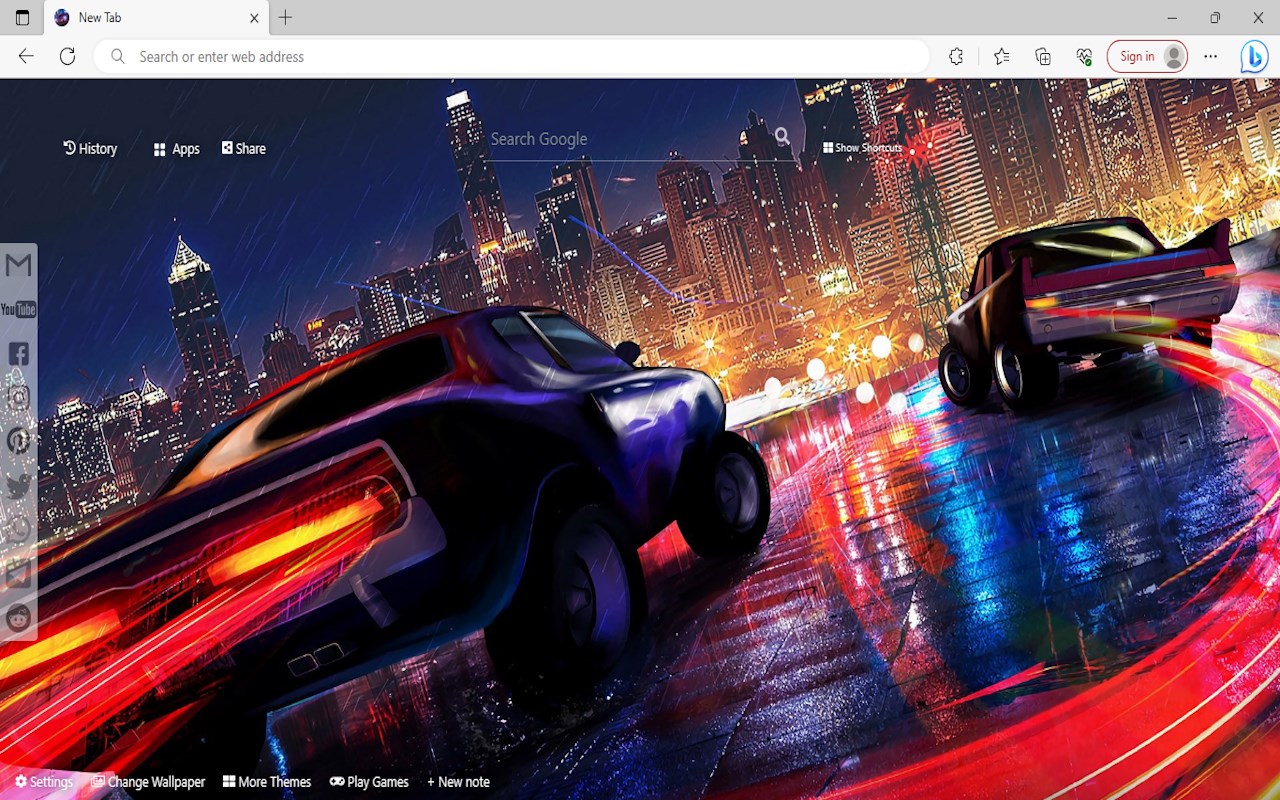Click the profile avatar icon
Image resolution: width=1280 pixels, height=800 pixels.
point(1174,57)
